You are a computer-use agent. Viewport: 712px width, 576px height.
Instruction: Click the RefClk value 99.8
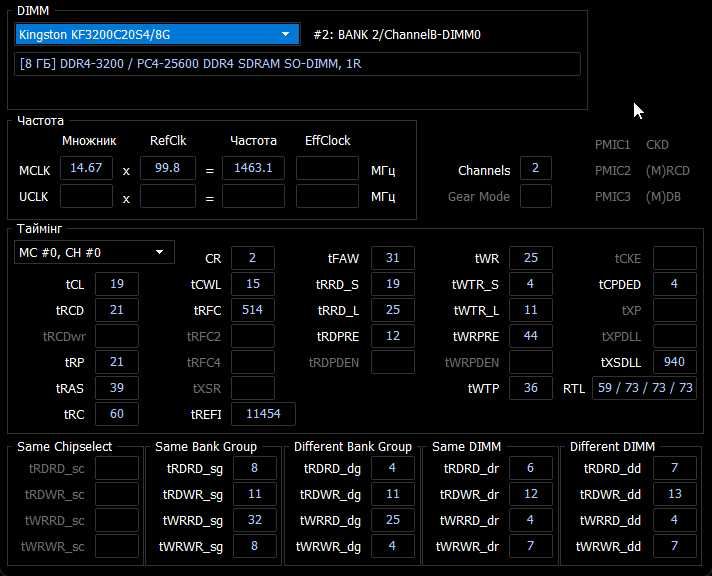pyautogui.click(x=168, y=168)
